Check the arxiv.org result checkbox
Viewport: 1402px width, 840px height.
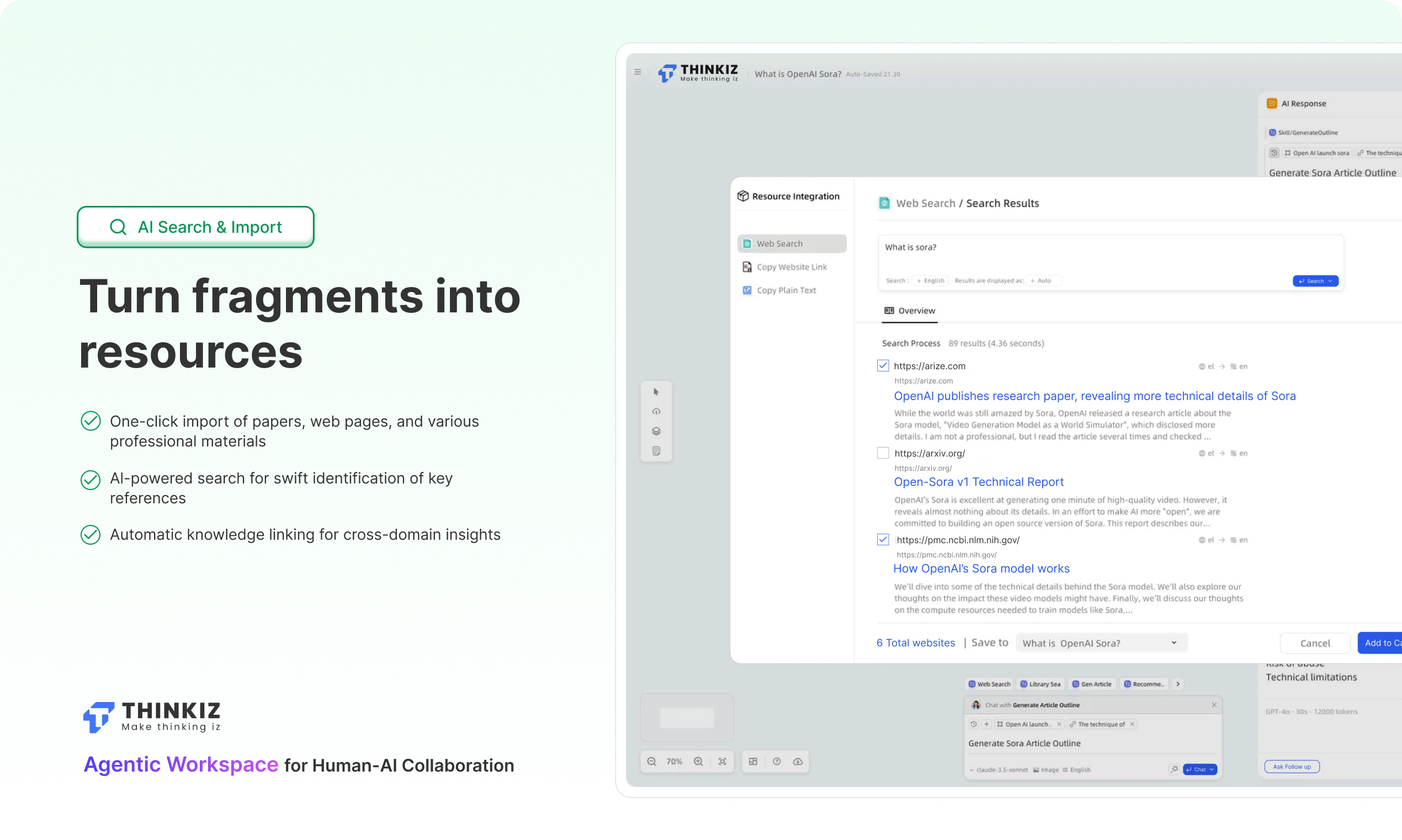(x=883, y=453)
